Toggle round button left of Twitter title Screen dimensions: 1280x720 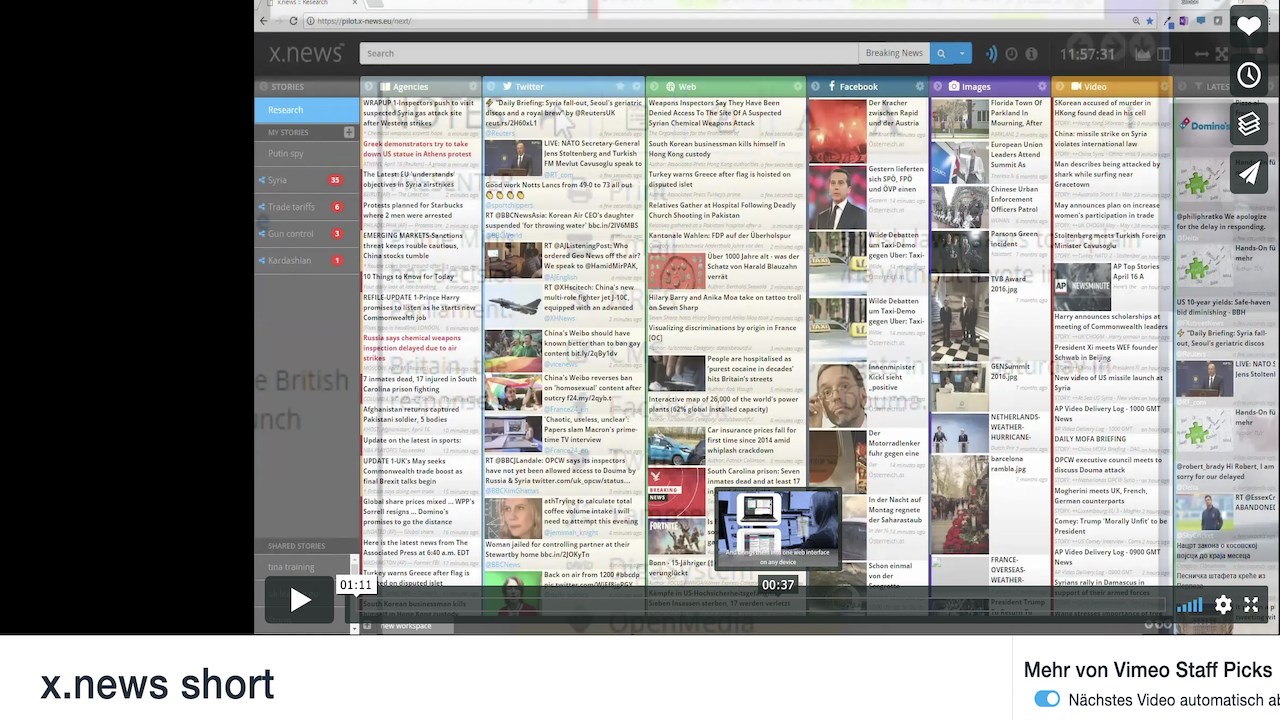pyautogui.click(x=490, y=87)
